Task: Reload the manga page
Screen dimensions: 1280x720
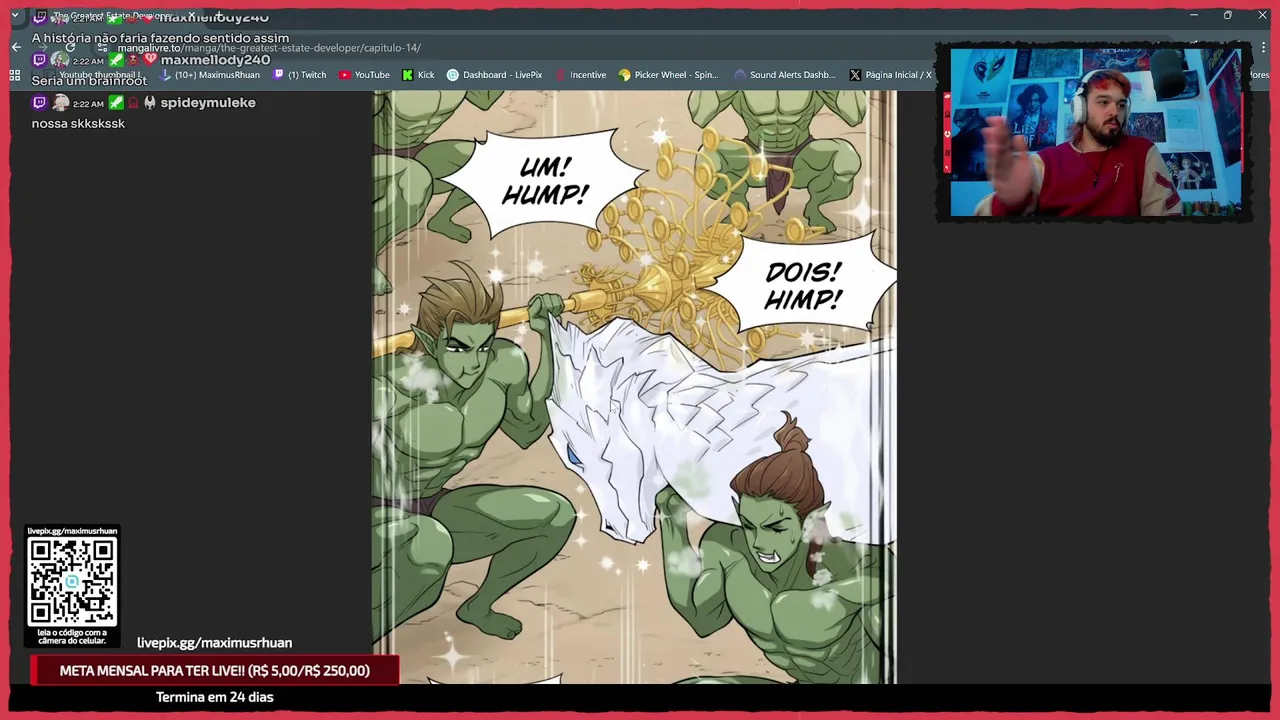Action: coord(70,47)
